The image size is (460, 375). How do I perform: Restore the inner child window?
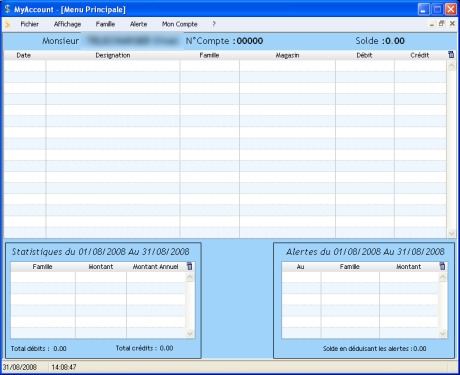coord(442,24)
